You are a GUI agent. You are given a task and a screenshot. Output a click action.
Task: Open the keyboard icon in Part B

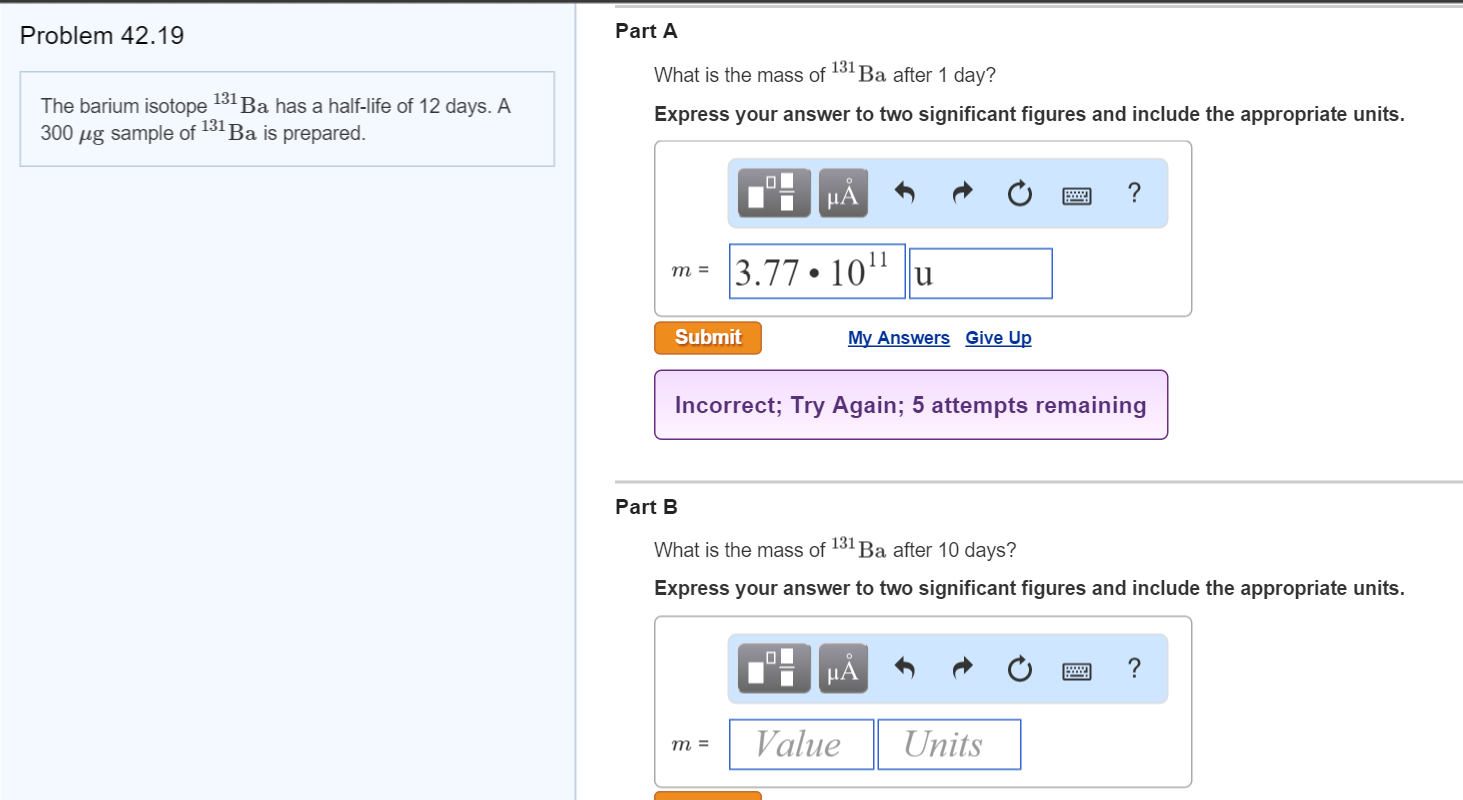point(1076,669)
